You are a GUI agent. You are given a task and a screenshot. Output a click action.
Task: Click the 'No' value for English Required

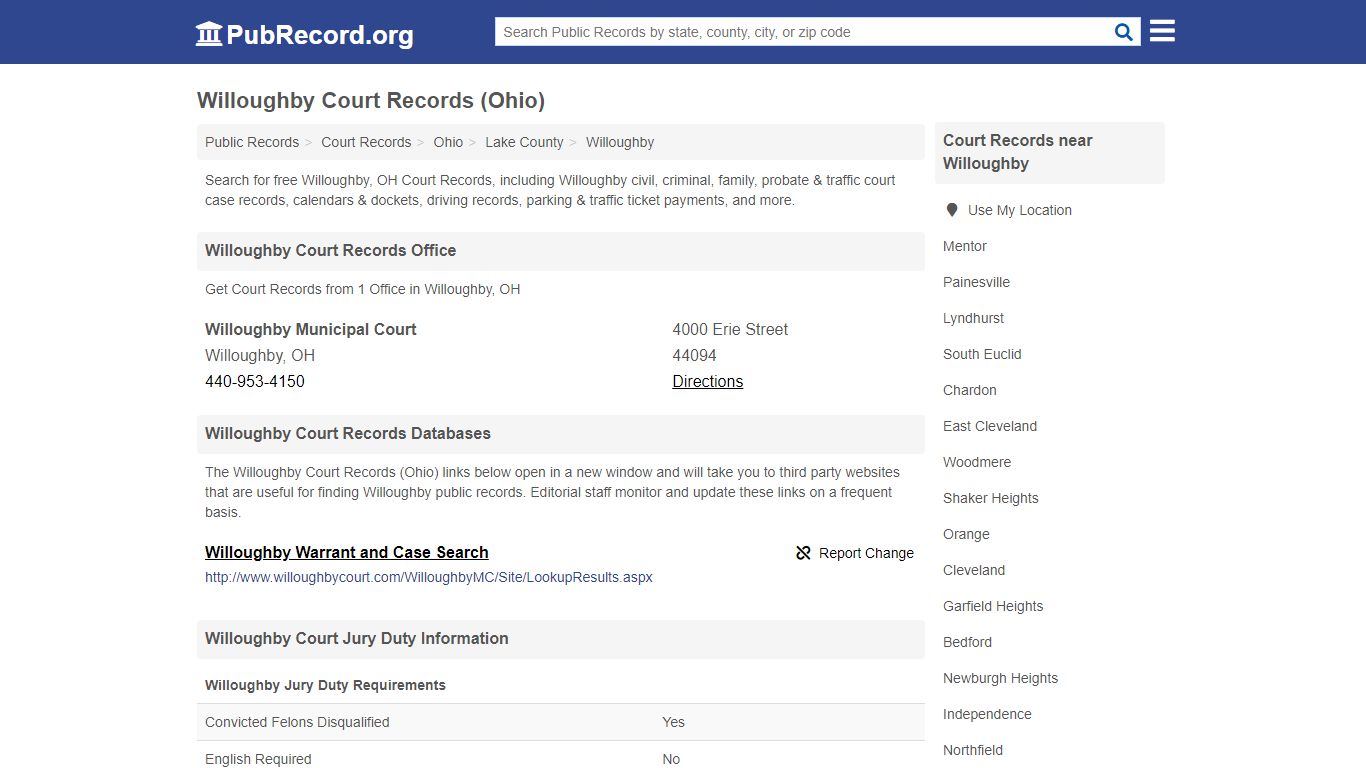pyautogui.click(x=671, y=759)
